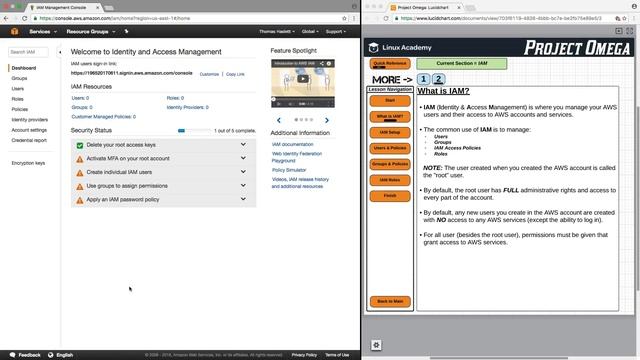The image size is (640, 360).
Task: Open the Policy Simulator link
Action: (x=289, y=170)
